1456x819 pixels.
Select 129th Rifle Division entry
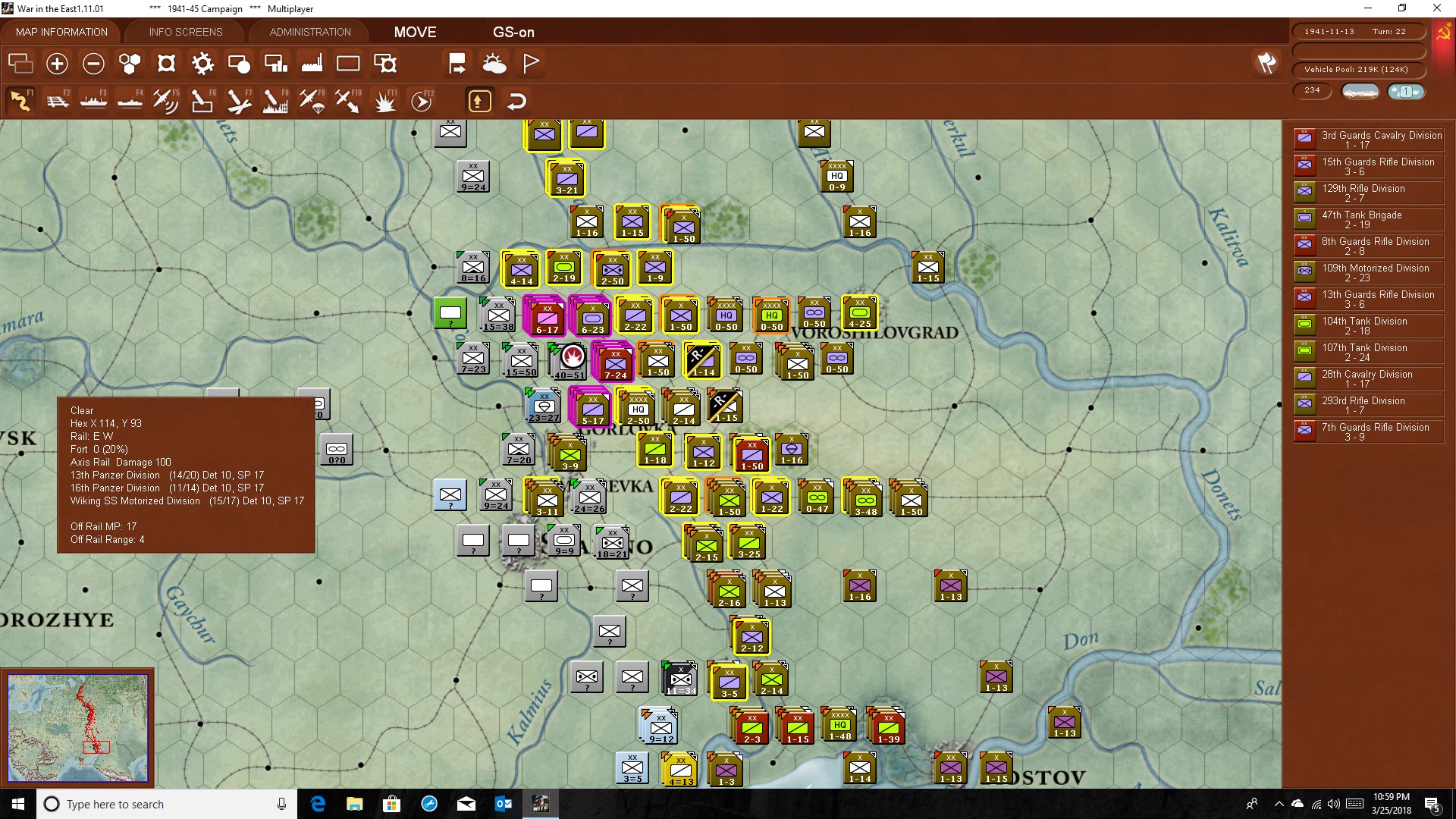(x=1368, y=193)
